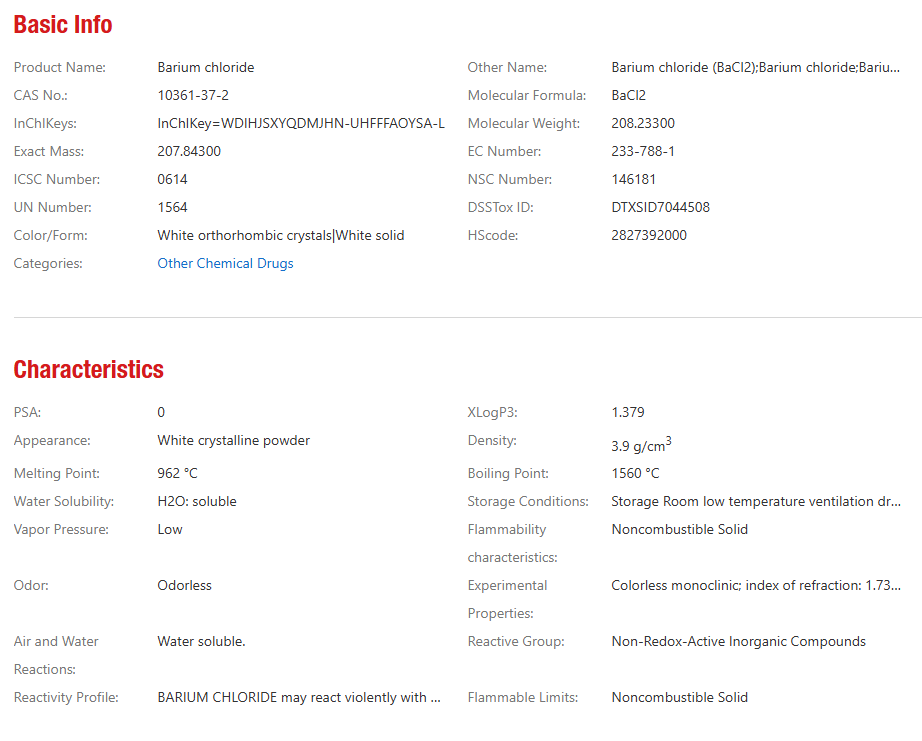Image resolution: width=922 pixels, height=741 pixels.
Task: Click the Molecular Weight value 208.23300
Action: (x=643, y=124)
